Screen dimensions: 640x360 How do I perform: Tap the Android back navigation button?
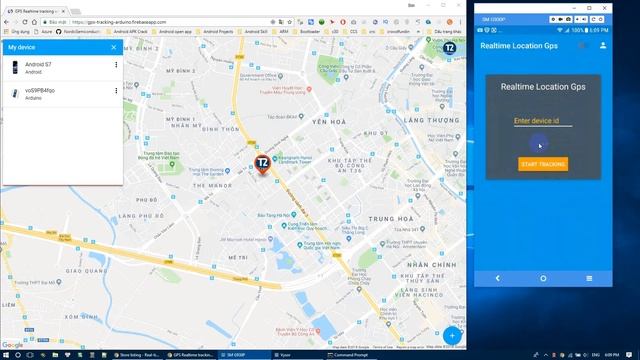pos(498,278)
